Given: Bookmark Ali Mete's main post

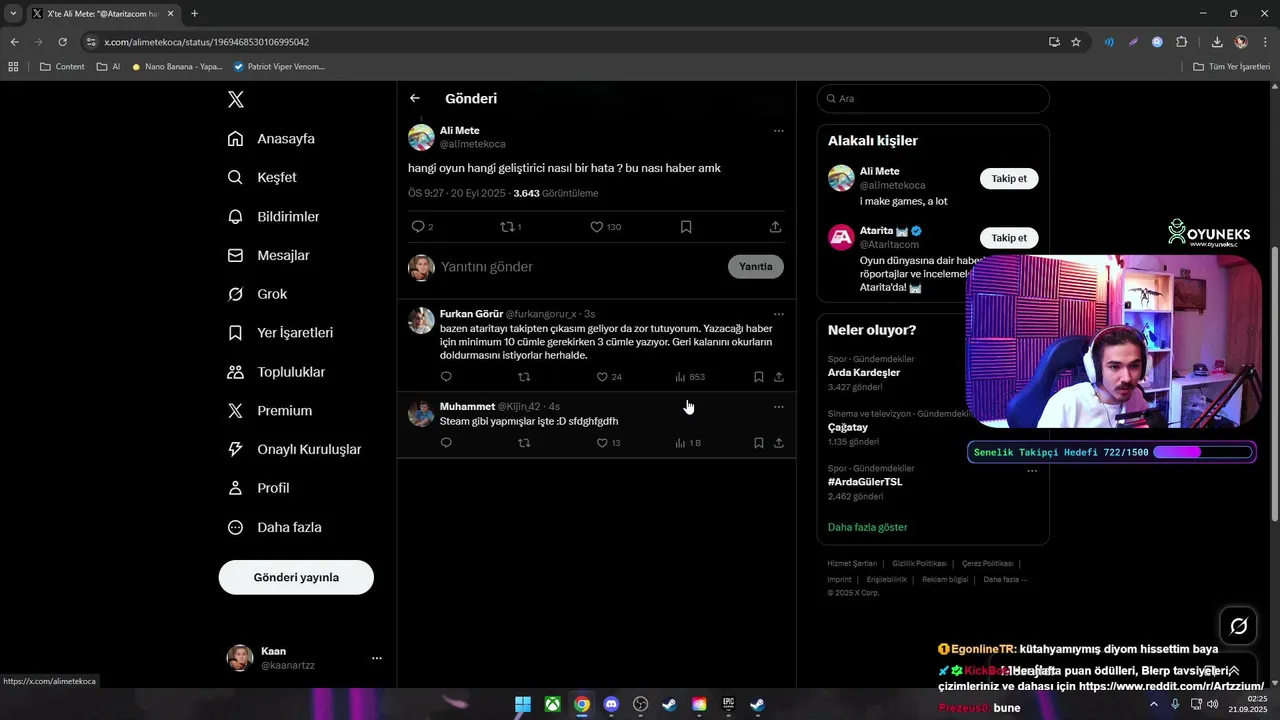Looking at the screenshot, I should coord(686,227).
